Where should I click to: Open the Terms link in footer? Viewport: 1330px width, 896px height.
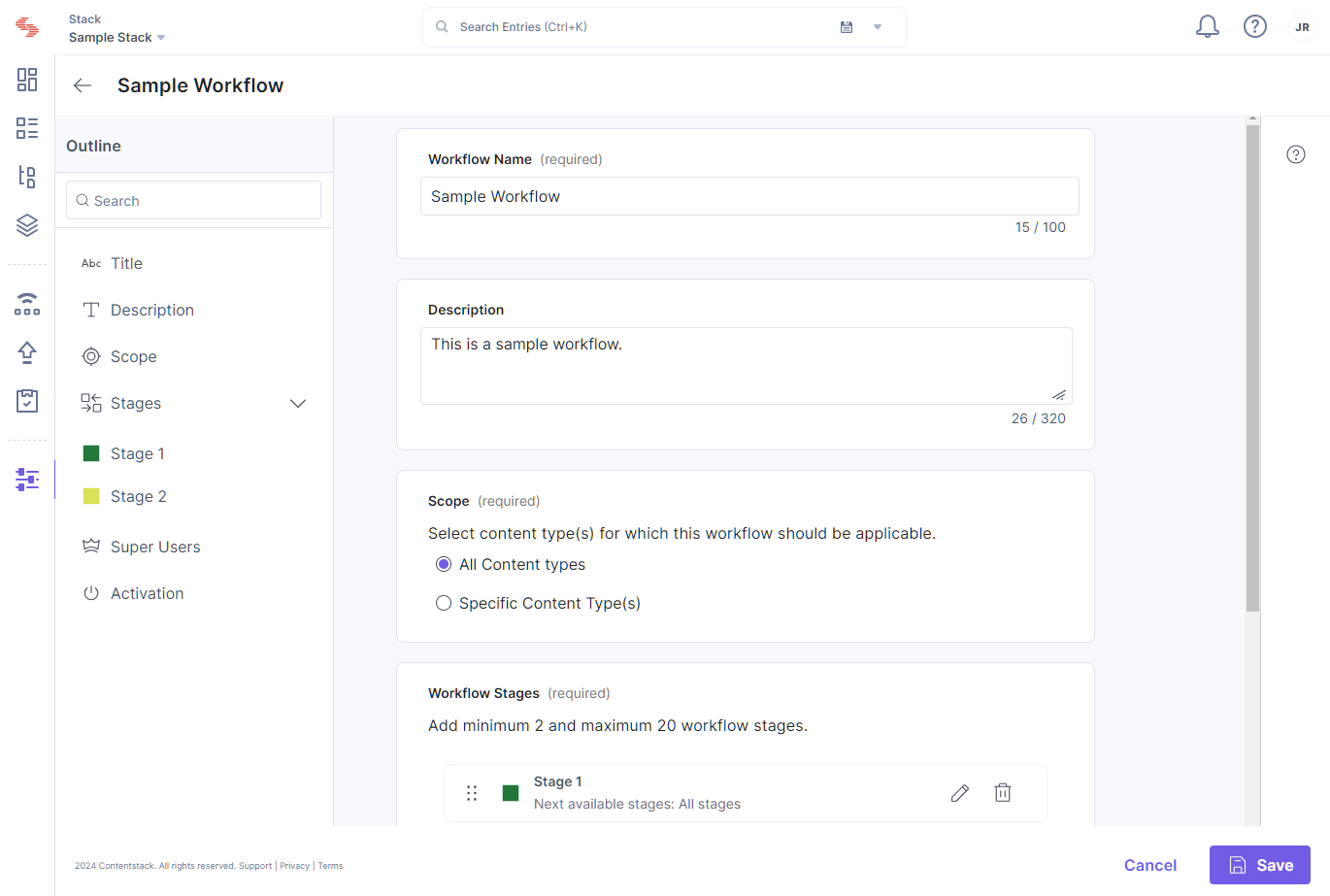tap(330, 866)
